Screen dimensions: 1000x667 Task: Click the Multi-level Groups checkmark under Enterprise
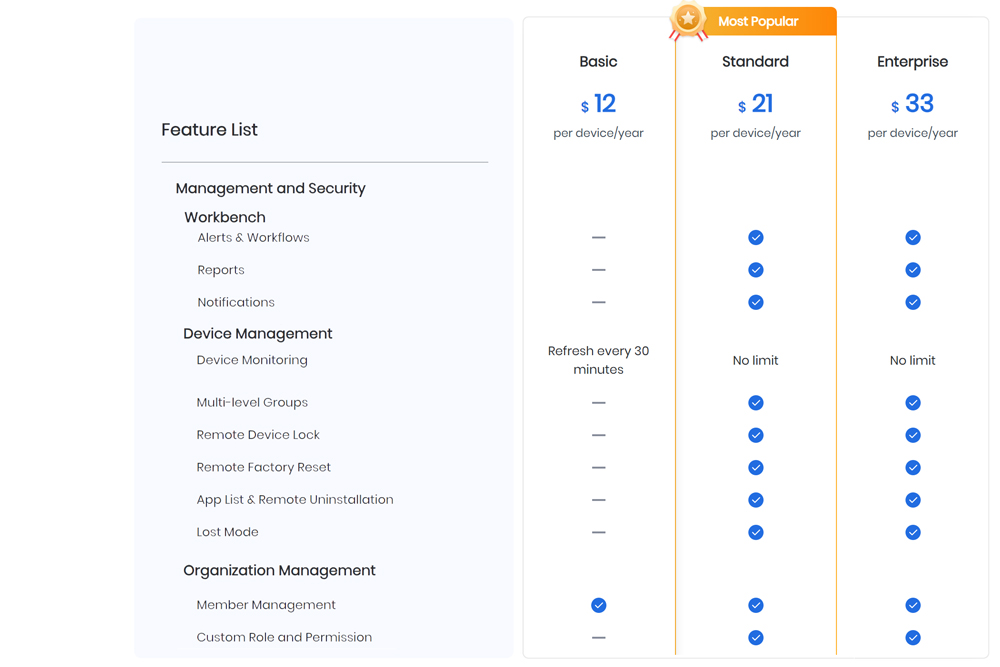[913, 402]
